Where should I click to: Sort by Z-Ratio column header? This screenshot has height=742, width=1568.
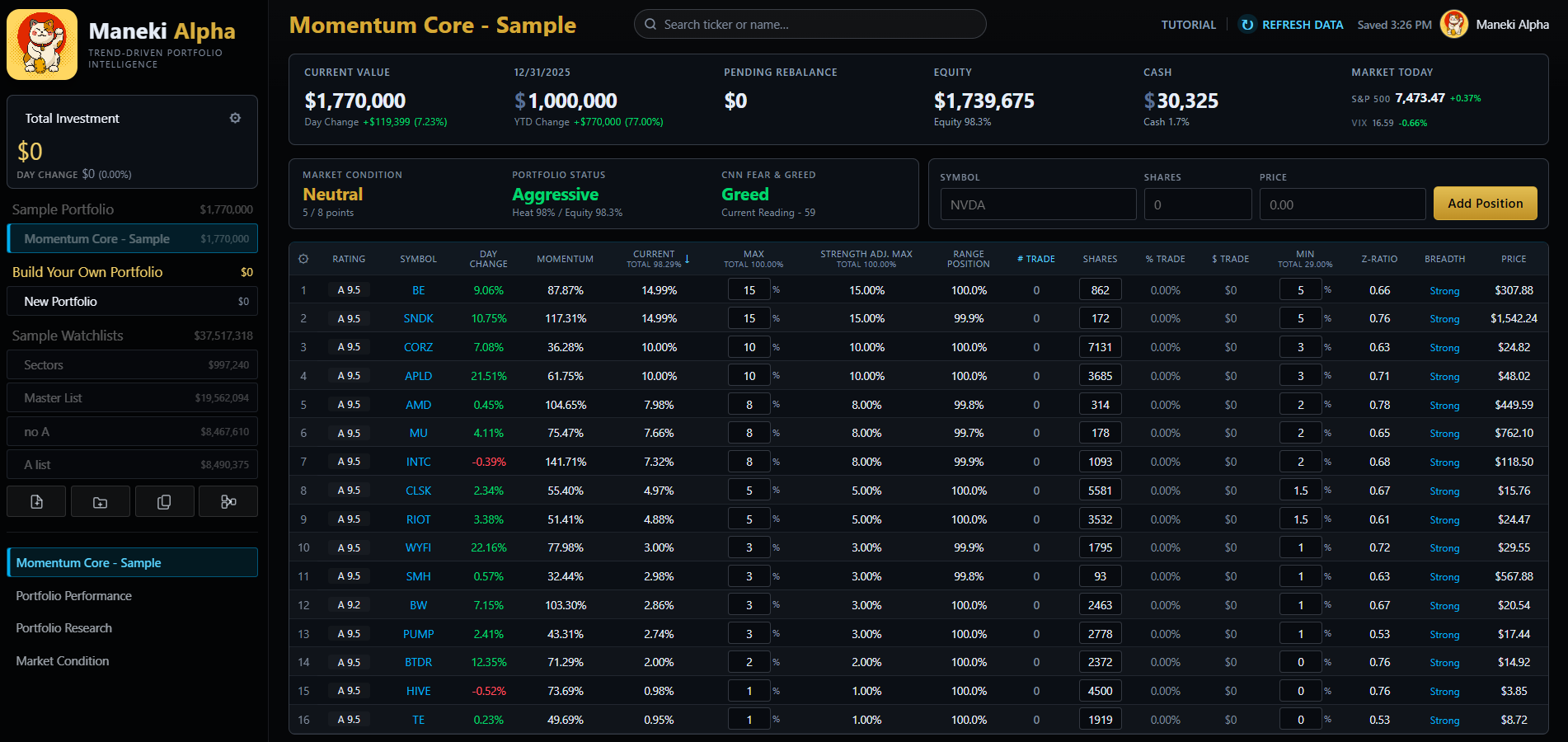[1379, 259]
